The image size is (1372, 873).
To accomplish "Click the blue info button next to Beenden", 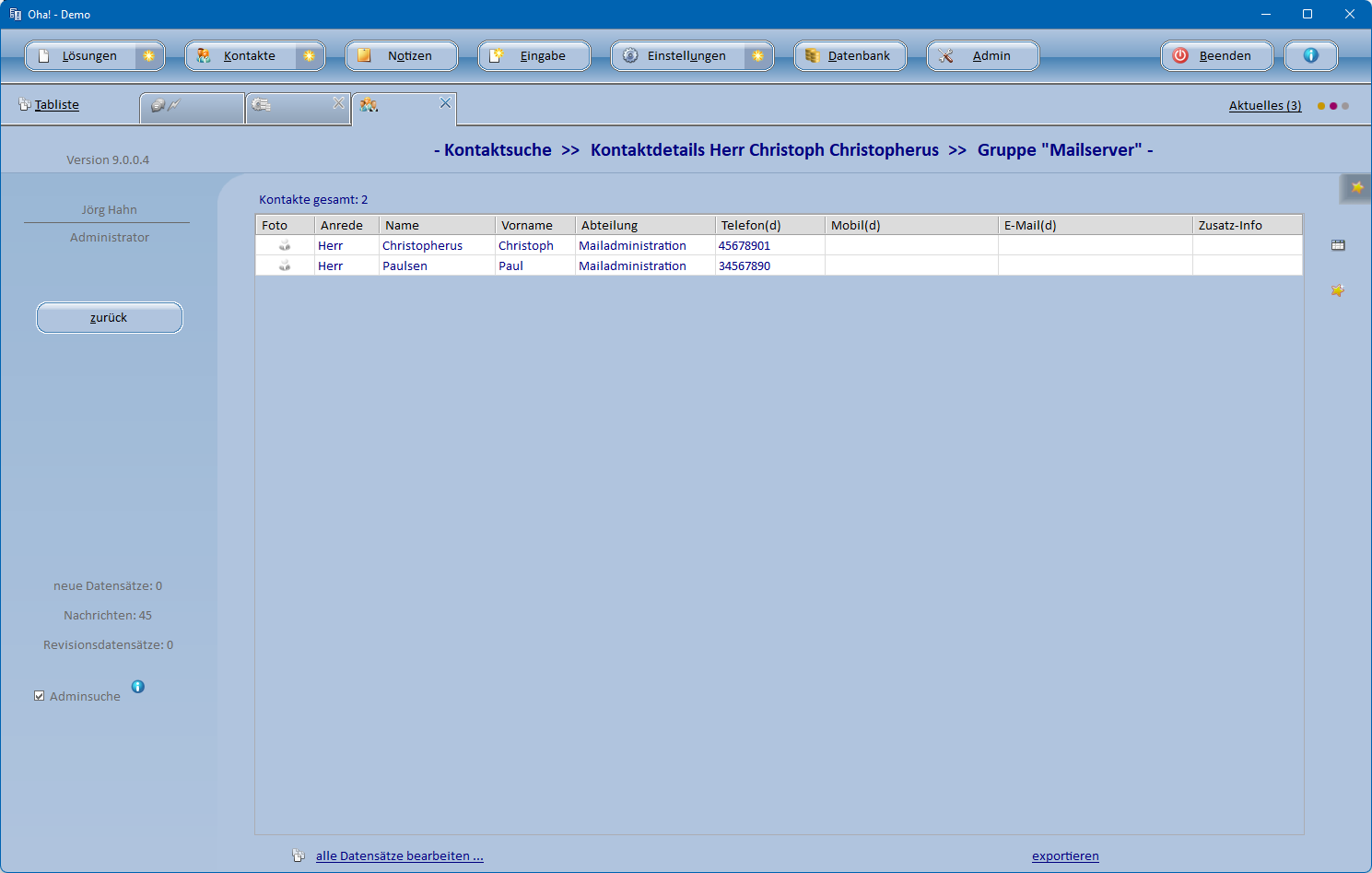I will click(1310, 56).
